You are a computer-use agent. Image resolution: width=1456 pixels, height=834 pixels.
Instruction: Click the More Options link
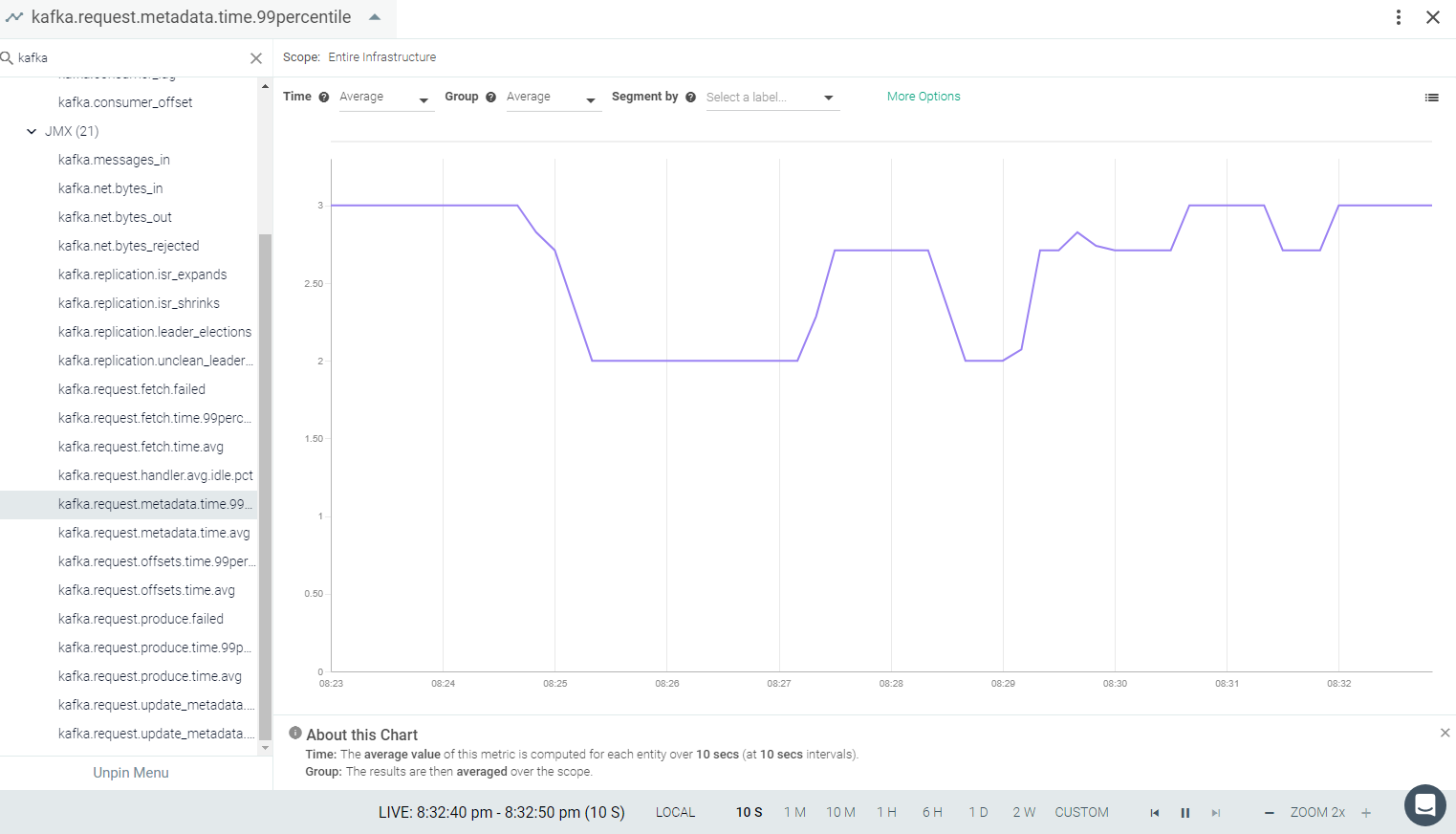coord(924,97)
